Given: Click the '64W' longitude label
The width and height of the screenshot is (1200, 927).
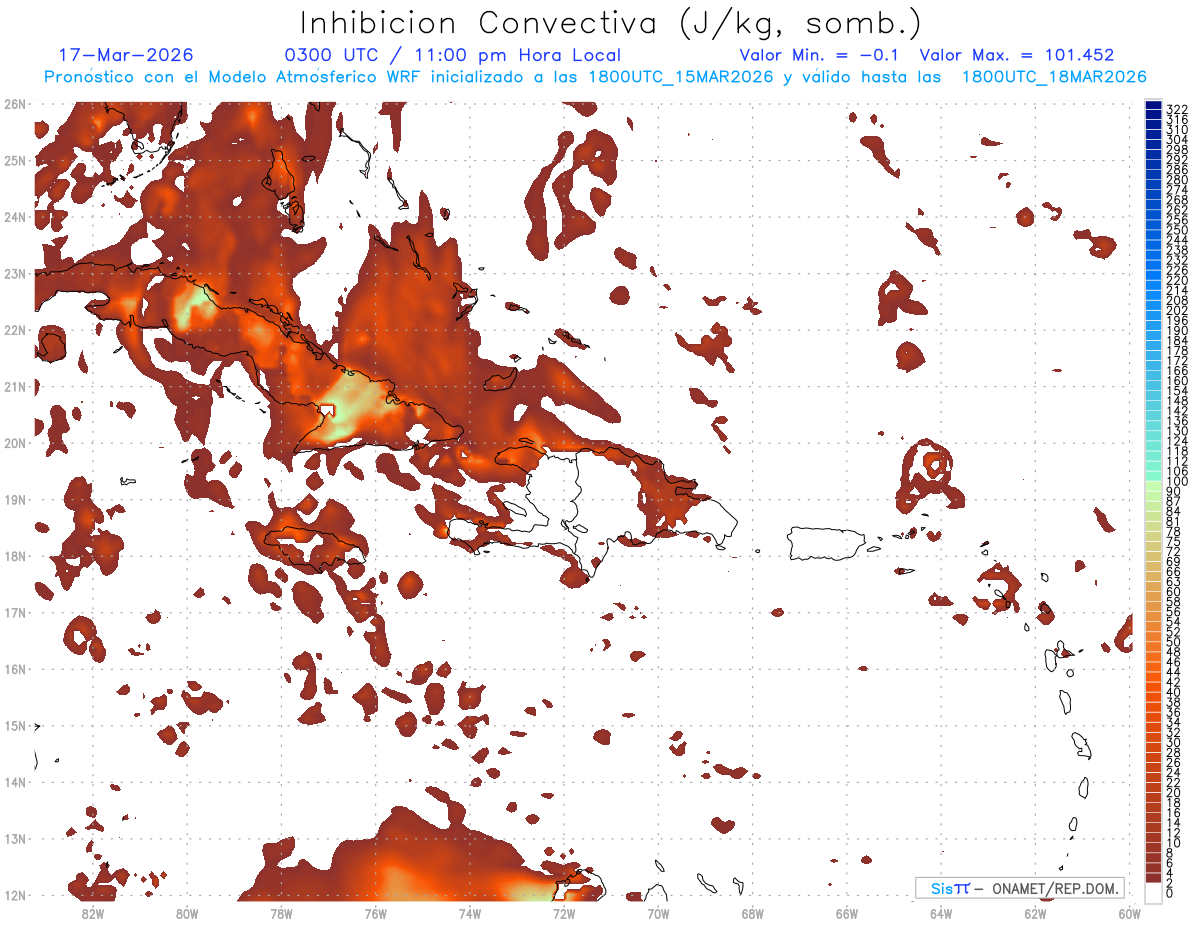Looking at the screenshot, I should point(941,913).
